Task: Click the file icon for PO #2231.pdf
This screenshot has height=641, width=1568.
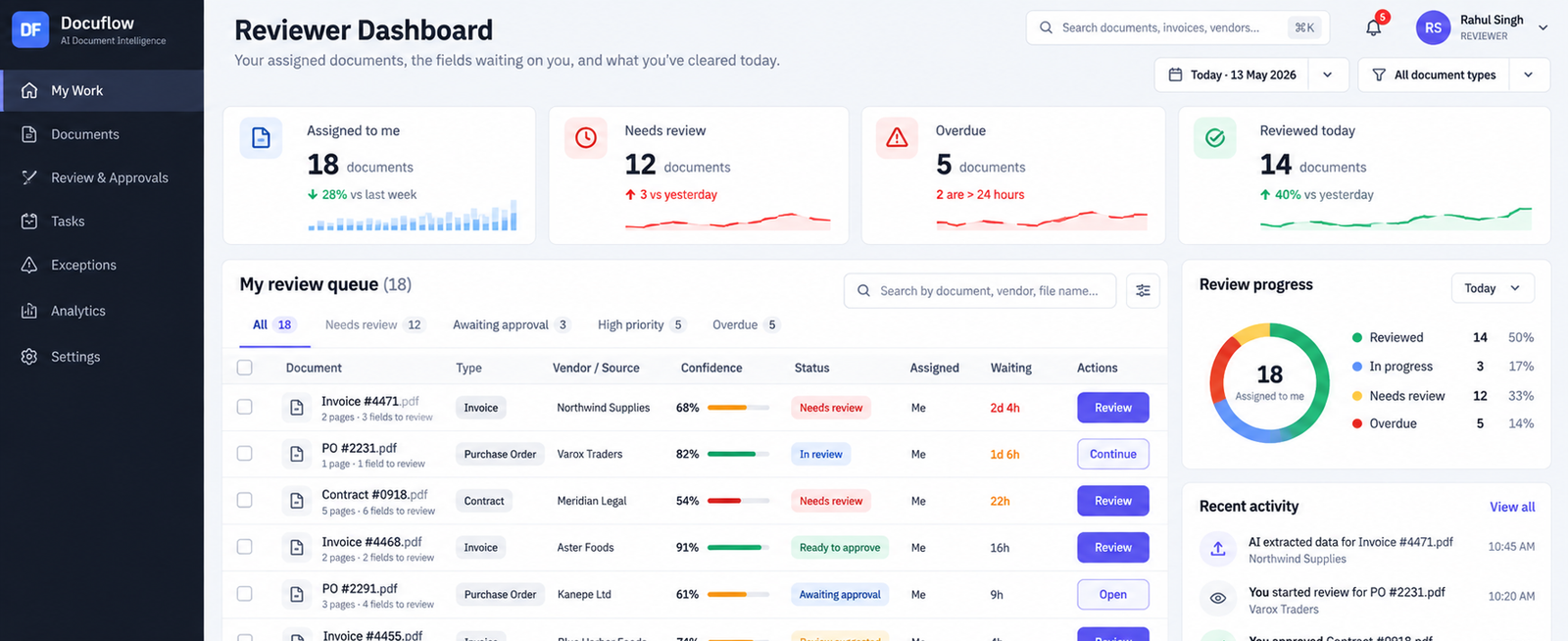Action: [297, 454]
